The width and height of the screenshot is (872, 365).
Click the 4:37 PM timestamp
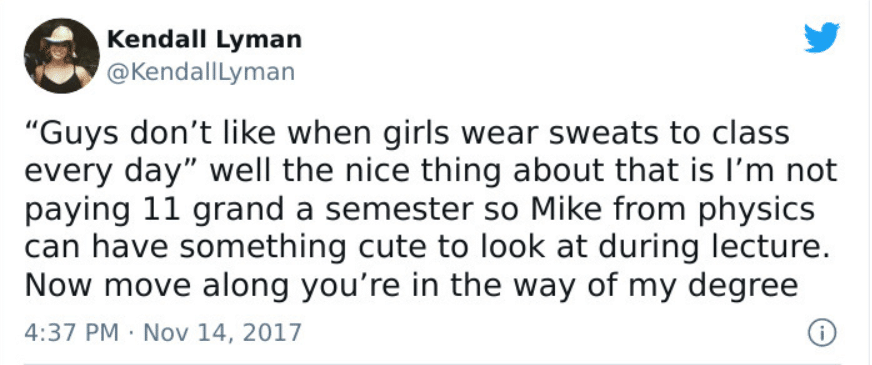coord(72,333)
